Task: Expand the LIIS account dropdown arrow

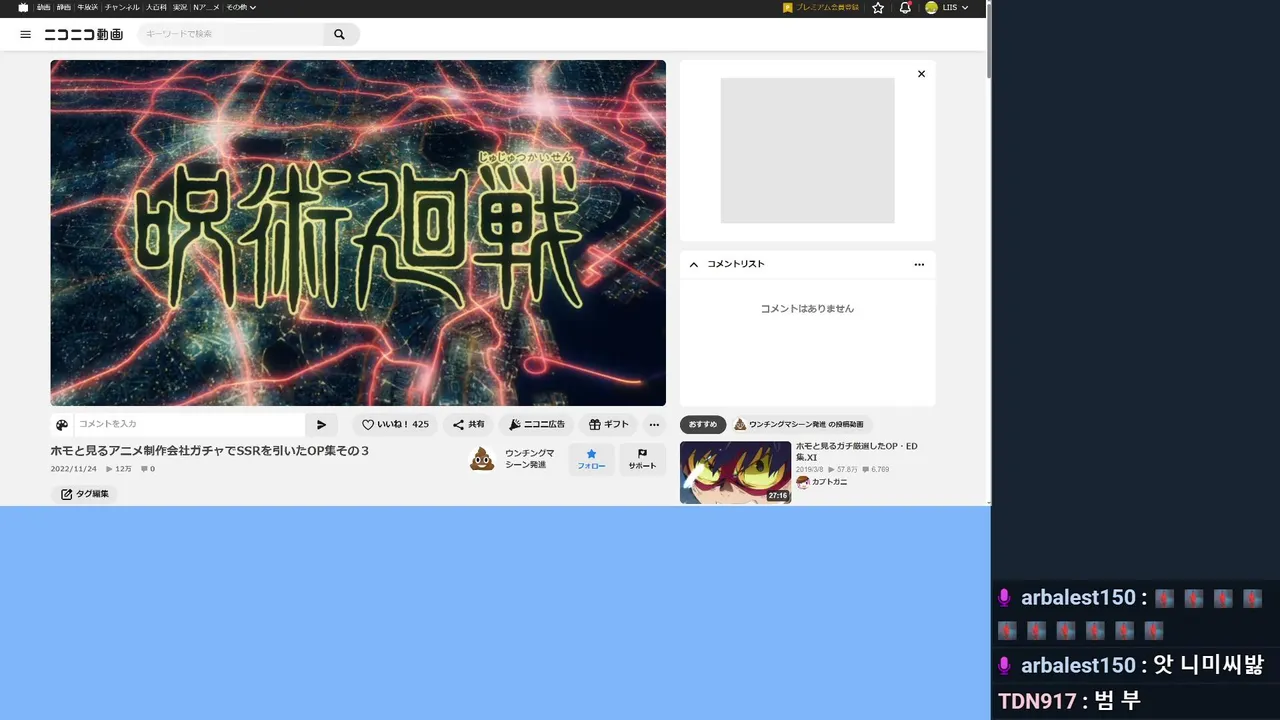Action: [x=965, y=8]
